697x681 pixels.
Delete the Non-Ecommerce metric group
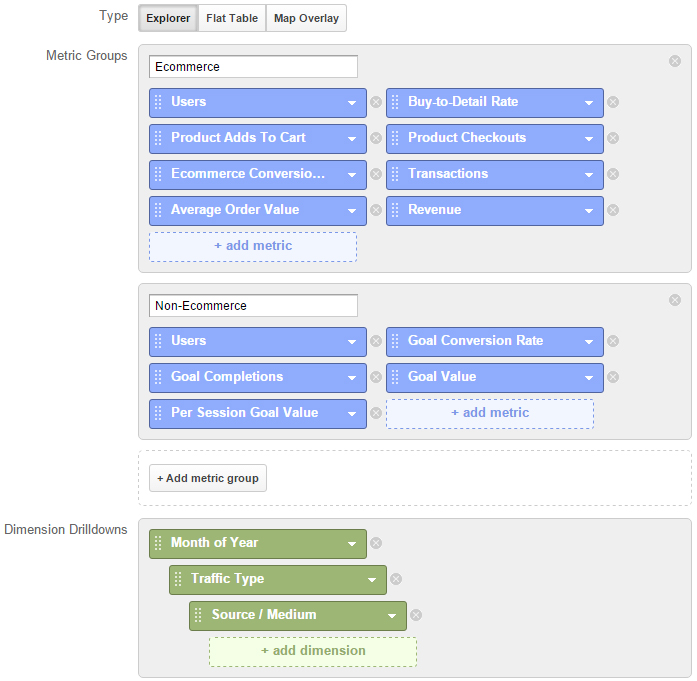click(x=675, y=300)
